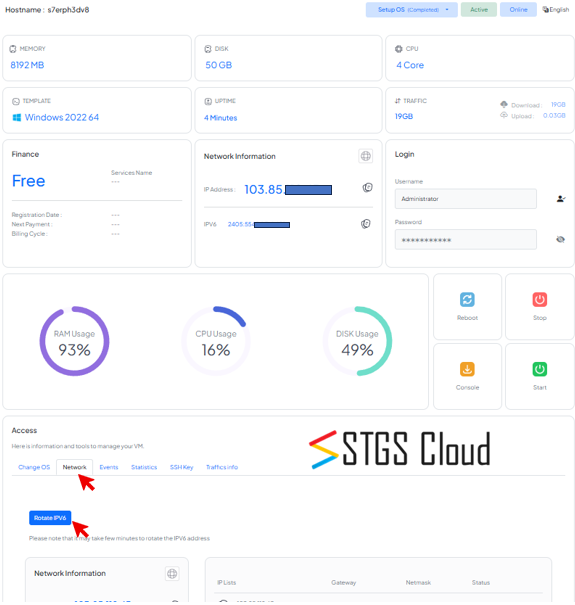
Task: Open the Statistics tab
Action: (144, 467)
